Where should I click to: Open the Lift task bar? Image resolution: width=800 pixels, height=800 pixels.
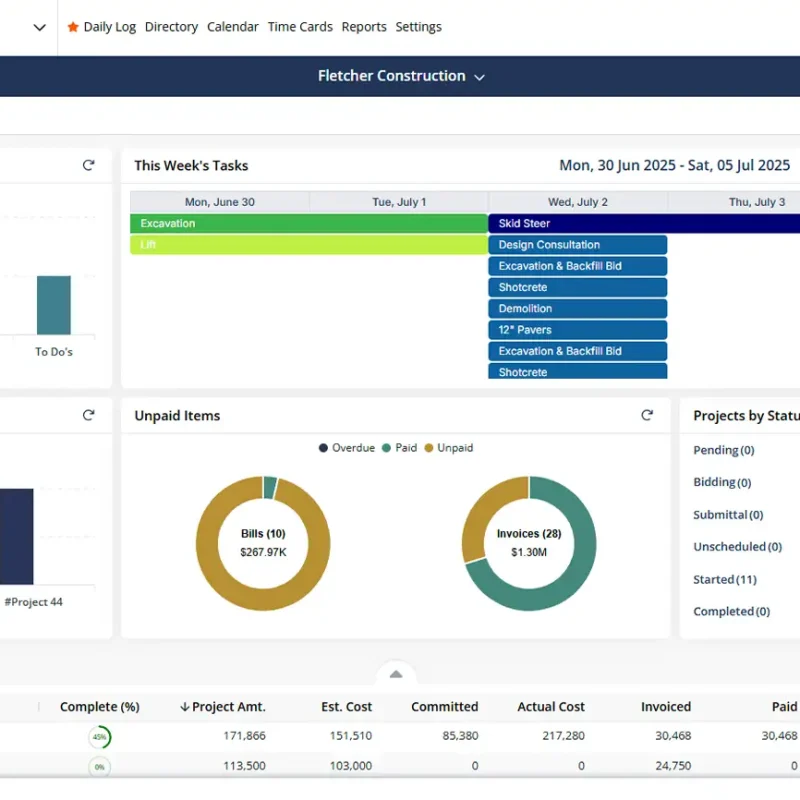(x=309, y=245)
